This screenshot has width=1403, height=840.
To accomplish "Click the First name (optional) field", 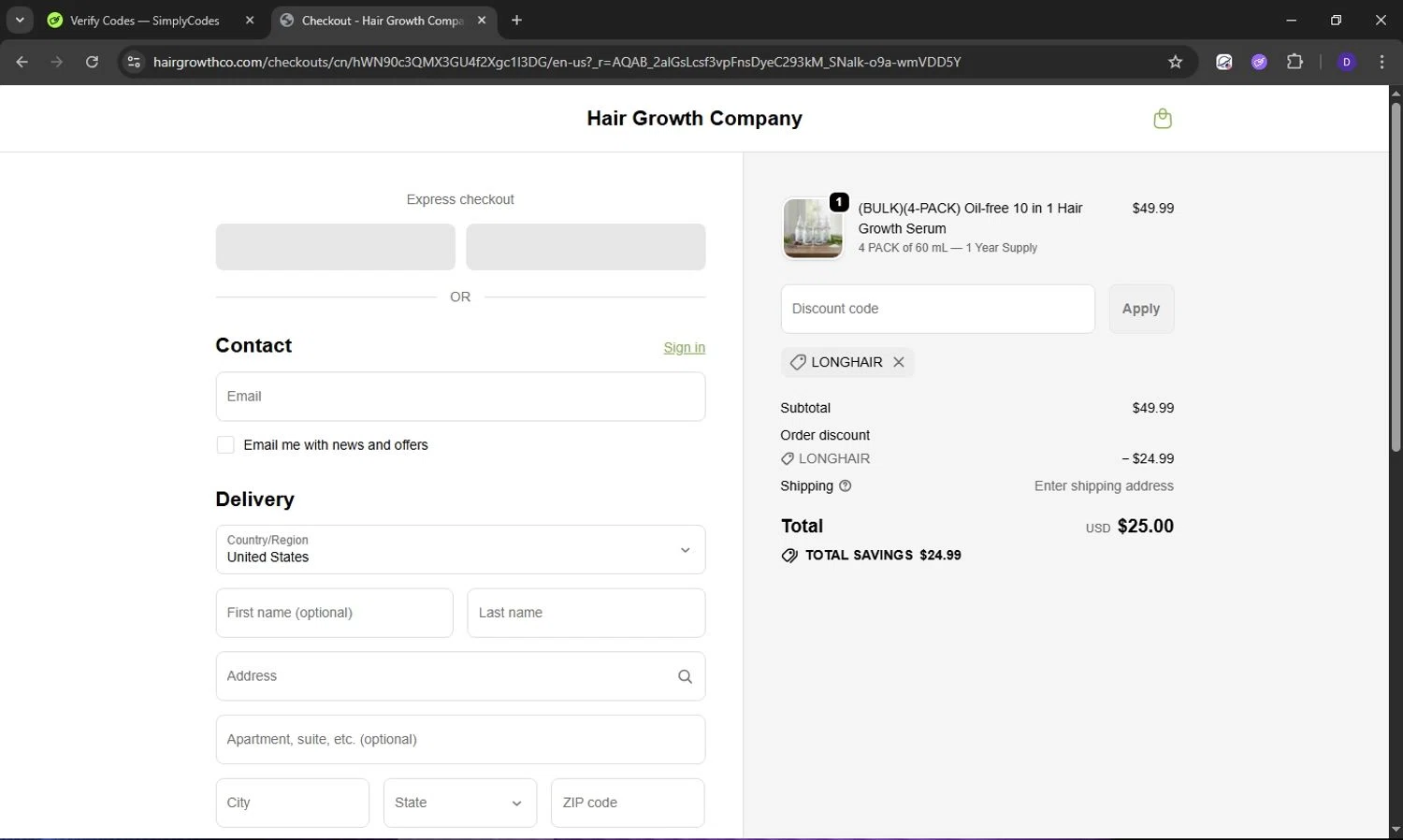I will 334,613.
